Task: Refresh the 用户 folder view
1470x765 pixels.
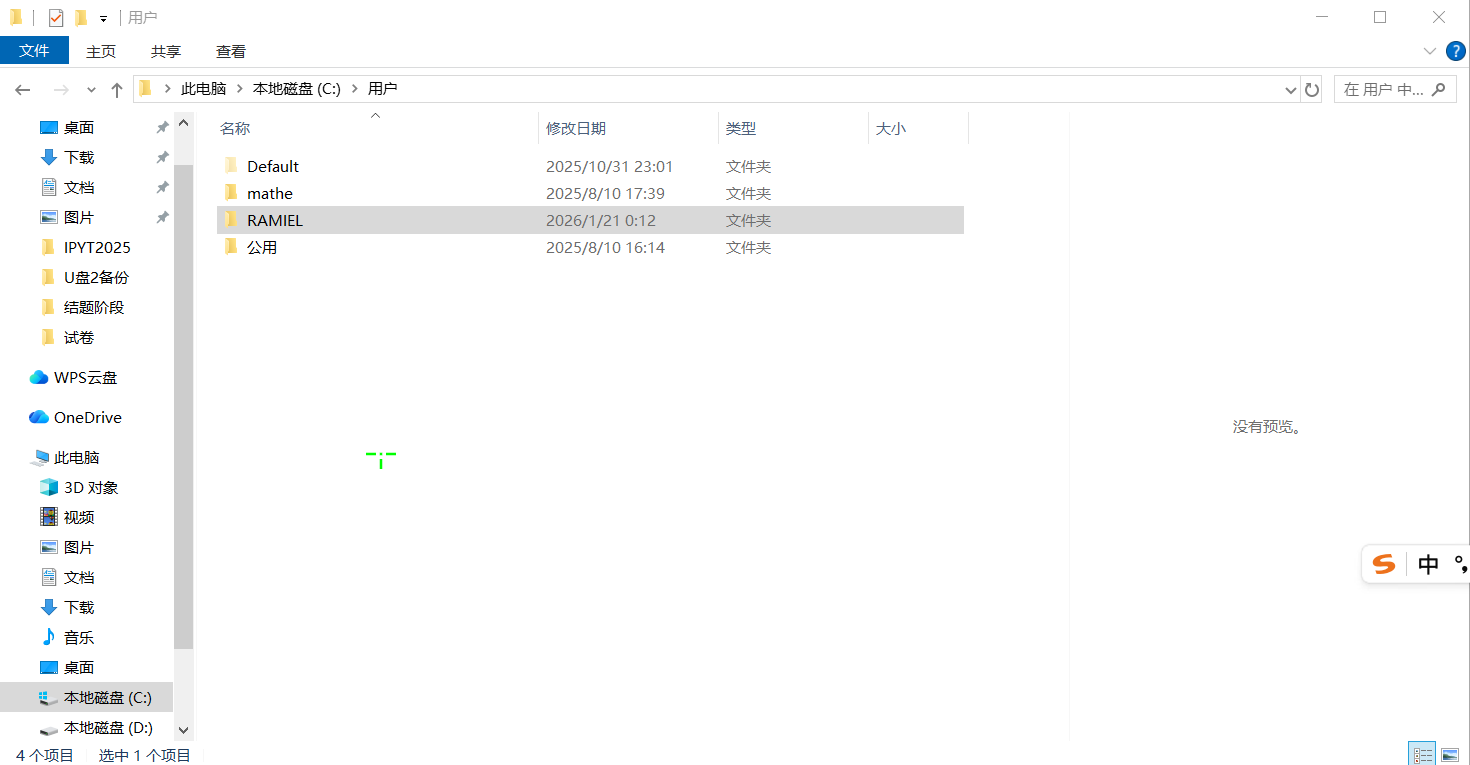Action: [x=1312, y=89]
